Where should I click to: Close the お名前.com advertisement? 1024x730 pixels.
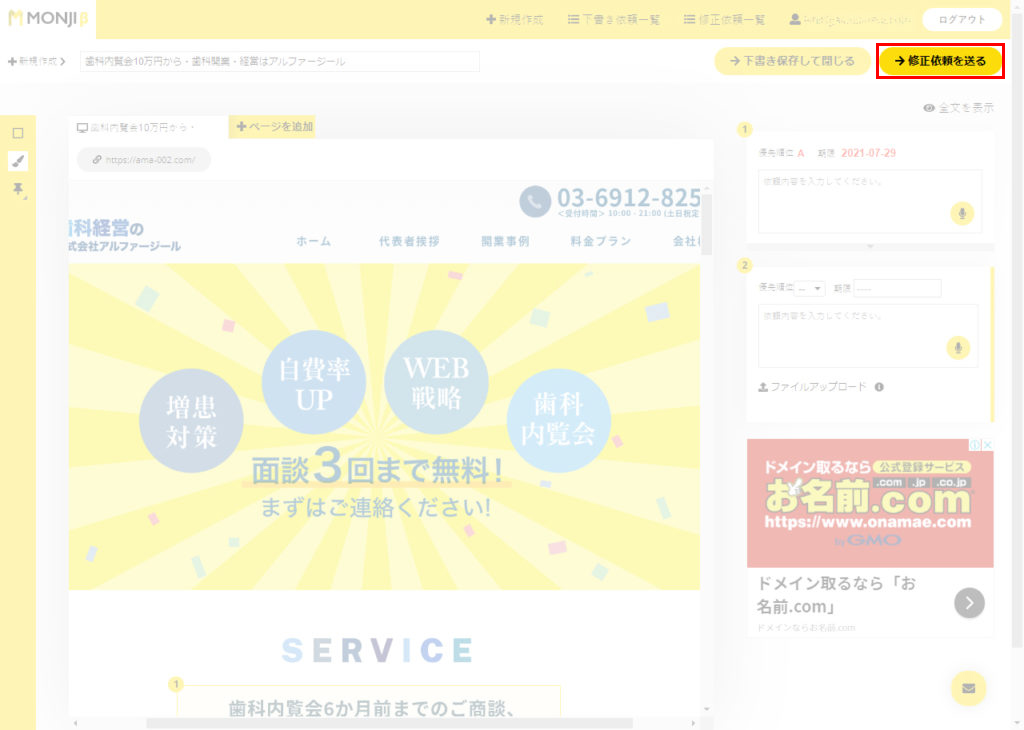coord(987,445)
